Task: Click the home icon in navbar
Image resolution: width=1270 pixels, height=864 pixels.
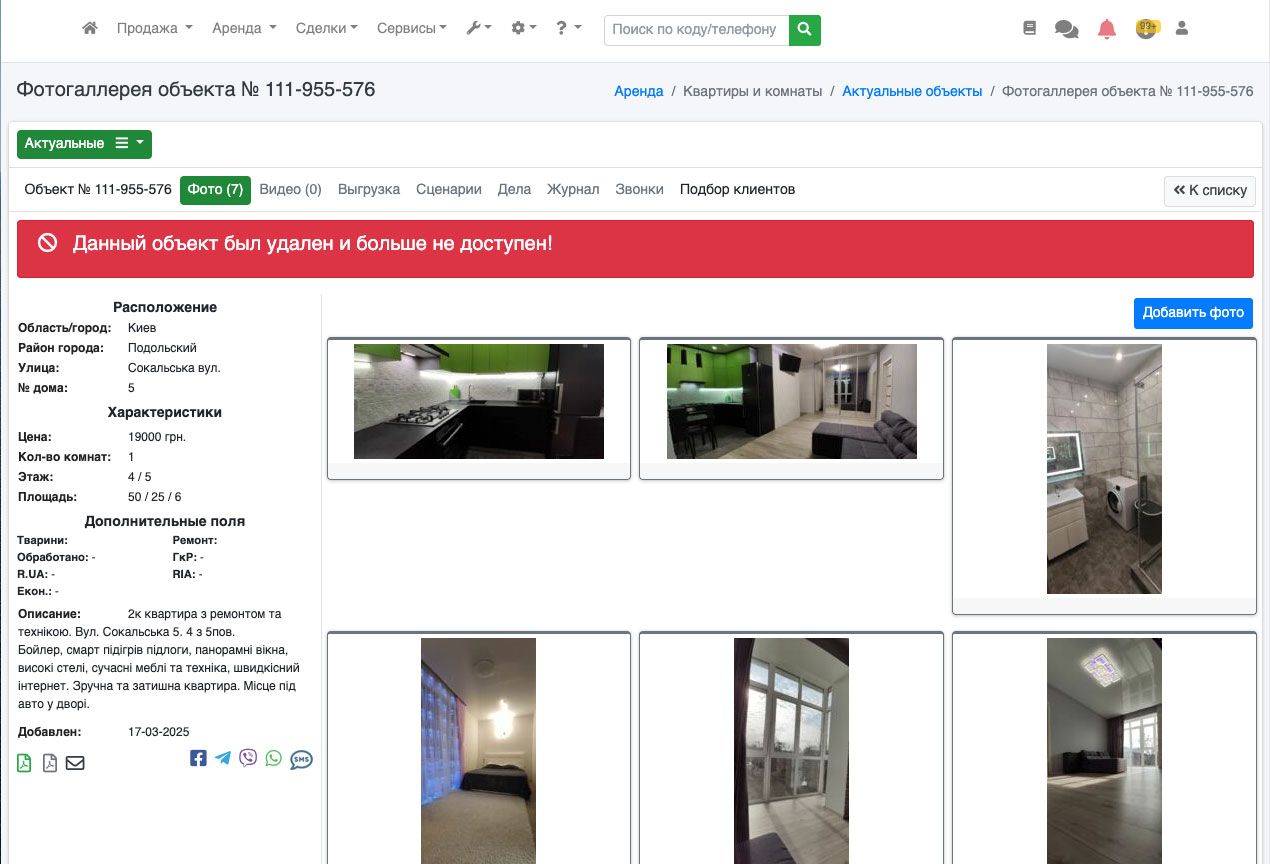Action: [x=90, y=29]
